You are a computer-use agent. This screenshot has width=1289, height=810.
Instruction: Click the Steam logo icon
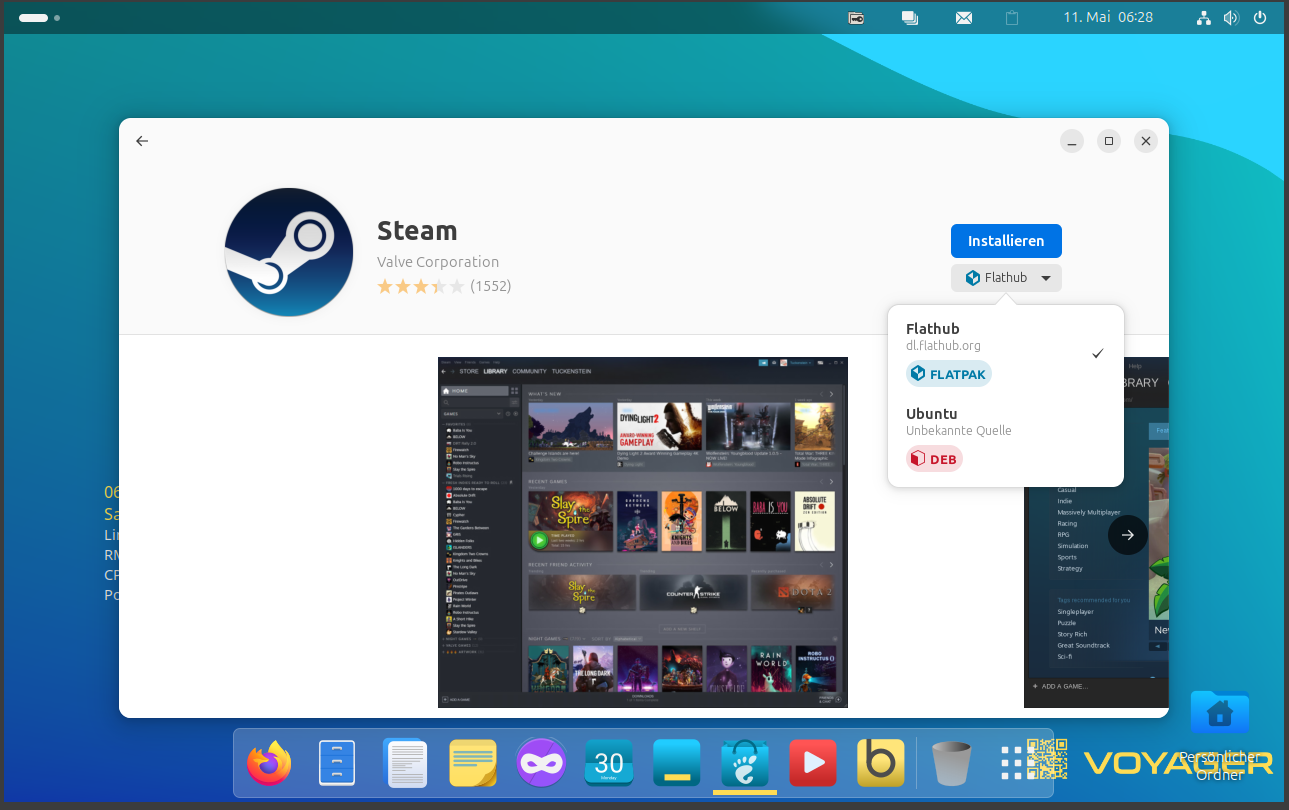pos(289,252)
